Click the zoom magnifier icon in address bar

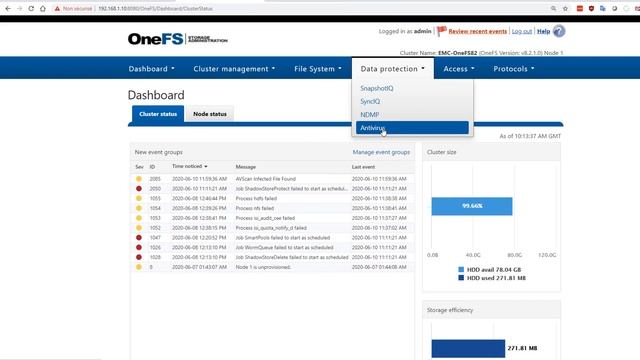[553, 9]
